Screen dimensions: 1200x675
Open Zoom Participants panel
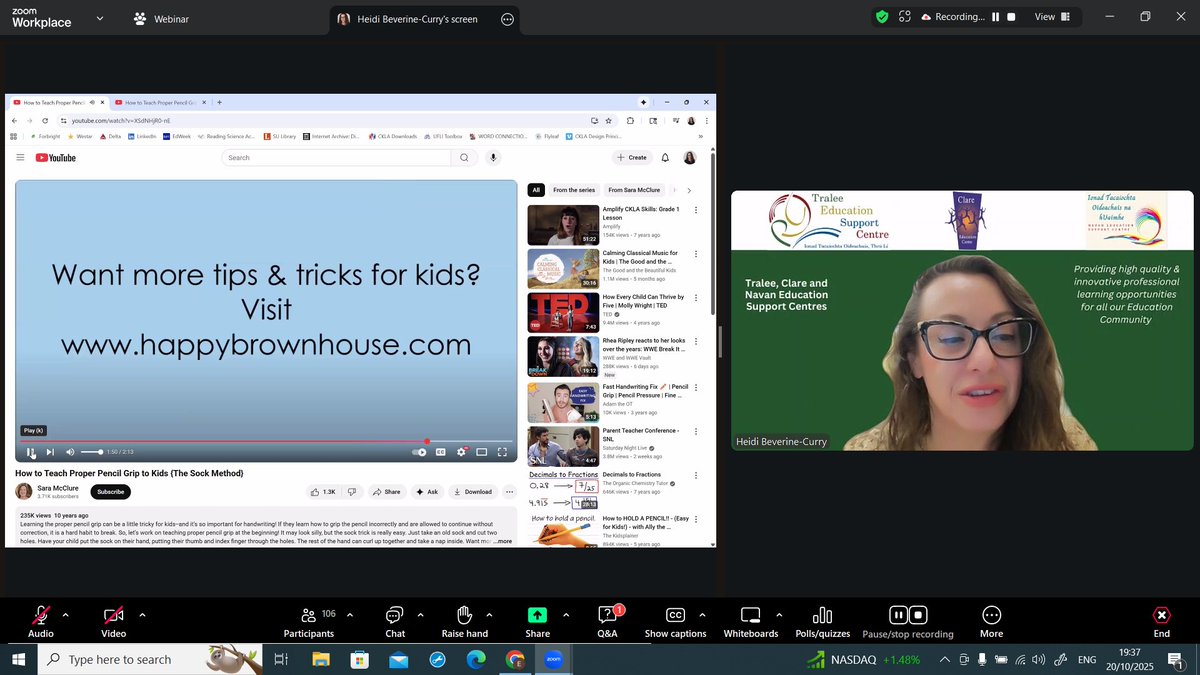[x=309, y=621]
